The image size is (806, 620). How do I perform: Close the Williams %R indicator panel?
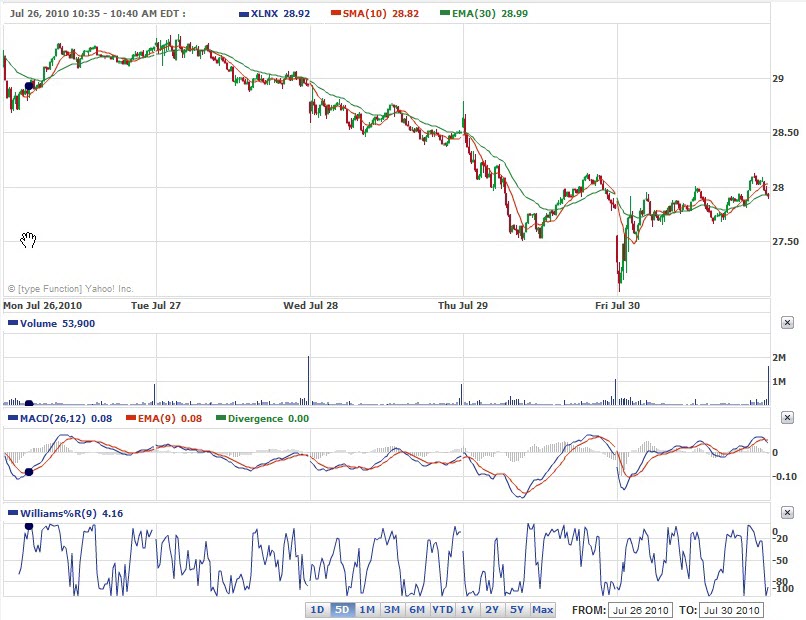(x=787, y=513)
